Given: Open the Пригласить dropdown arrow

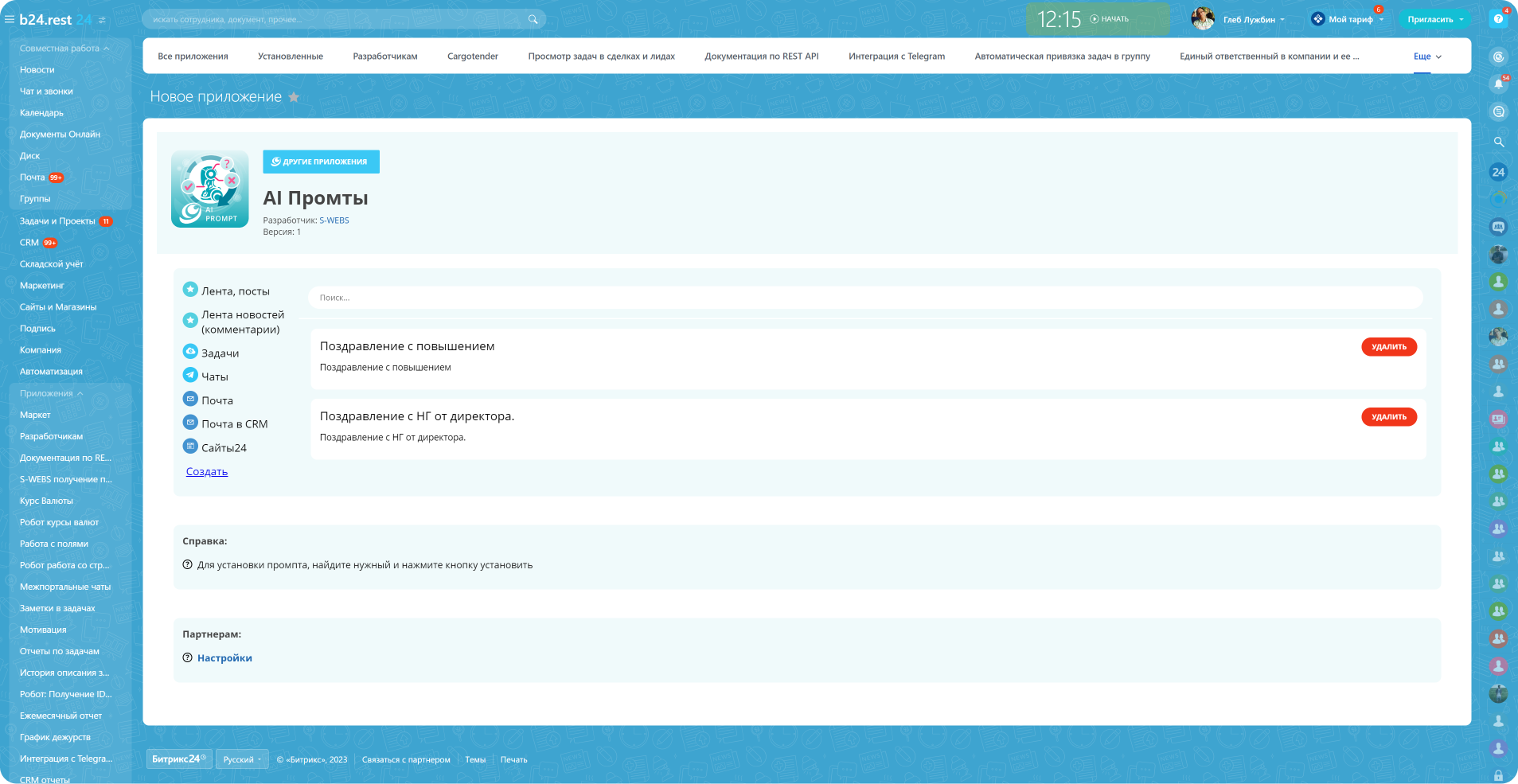Looking at the screenshot, I should [1461, 20].
